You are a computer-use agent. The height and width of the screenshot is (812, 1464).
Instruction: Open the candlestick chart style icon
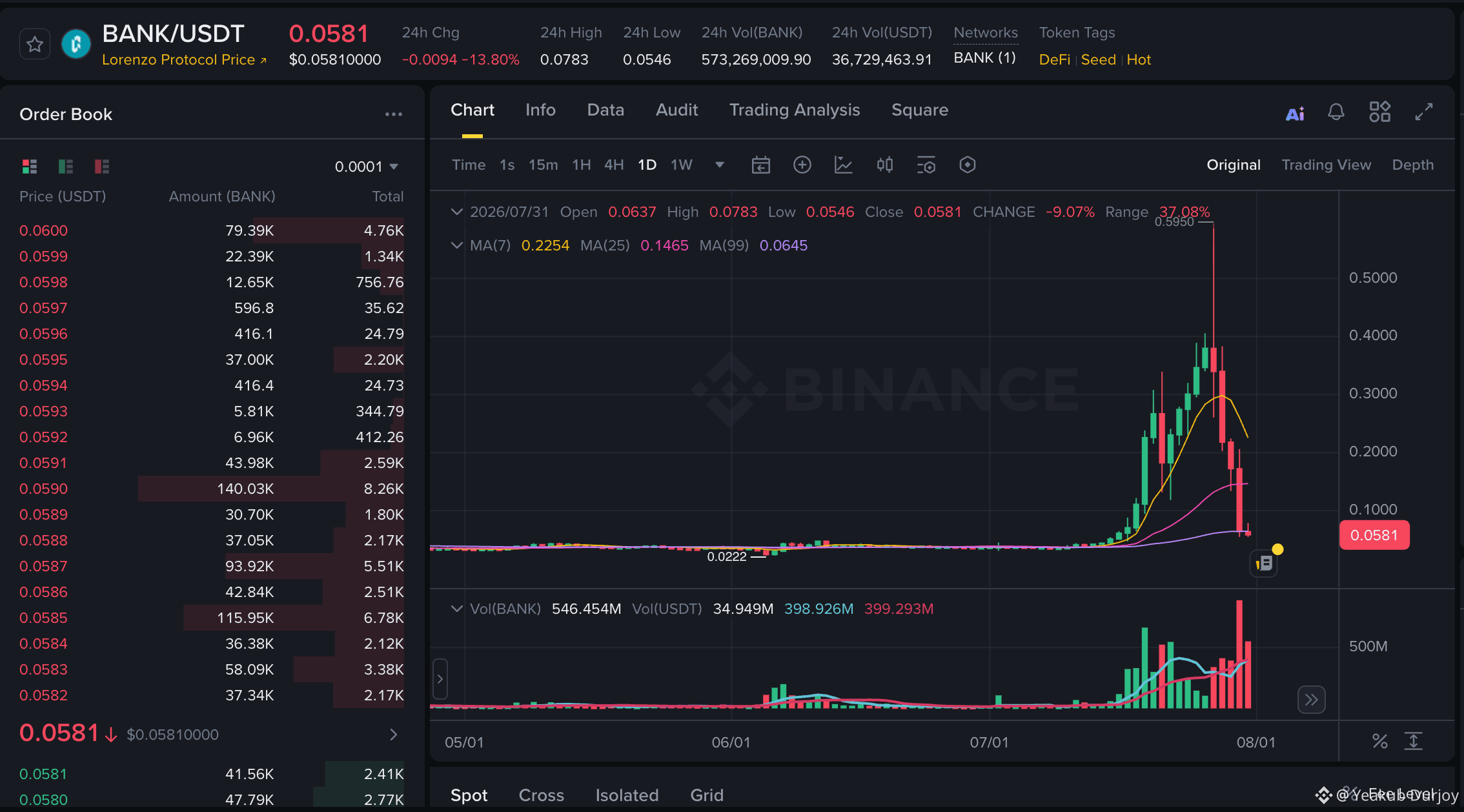tap(885, 165)
